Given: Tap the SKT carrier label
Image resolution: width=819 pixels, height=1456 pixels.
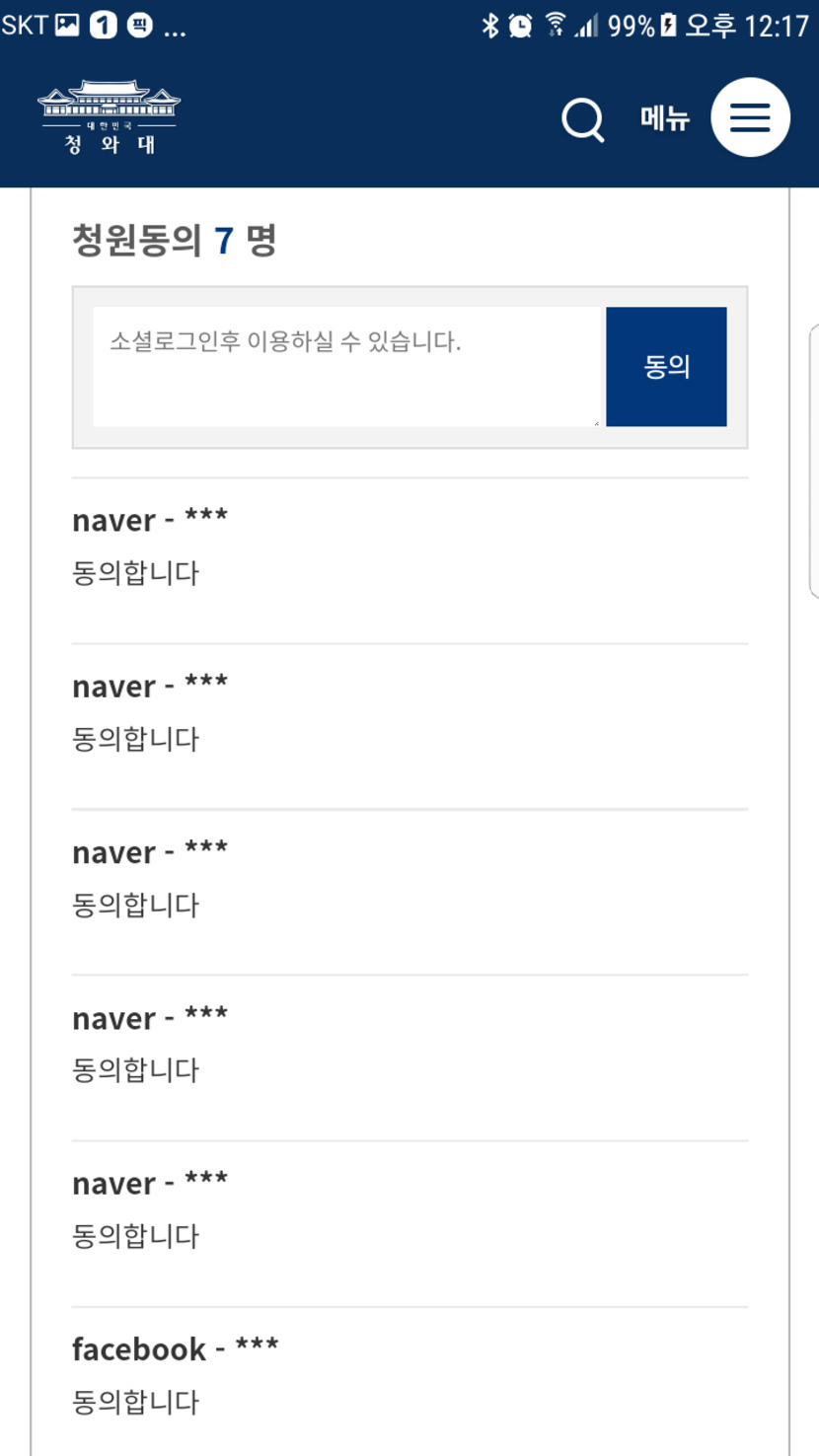Looking at the screenshot, I should pos(25,26).
